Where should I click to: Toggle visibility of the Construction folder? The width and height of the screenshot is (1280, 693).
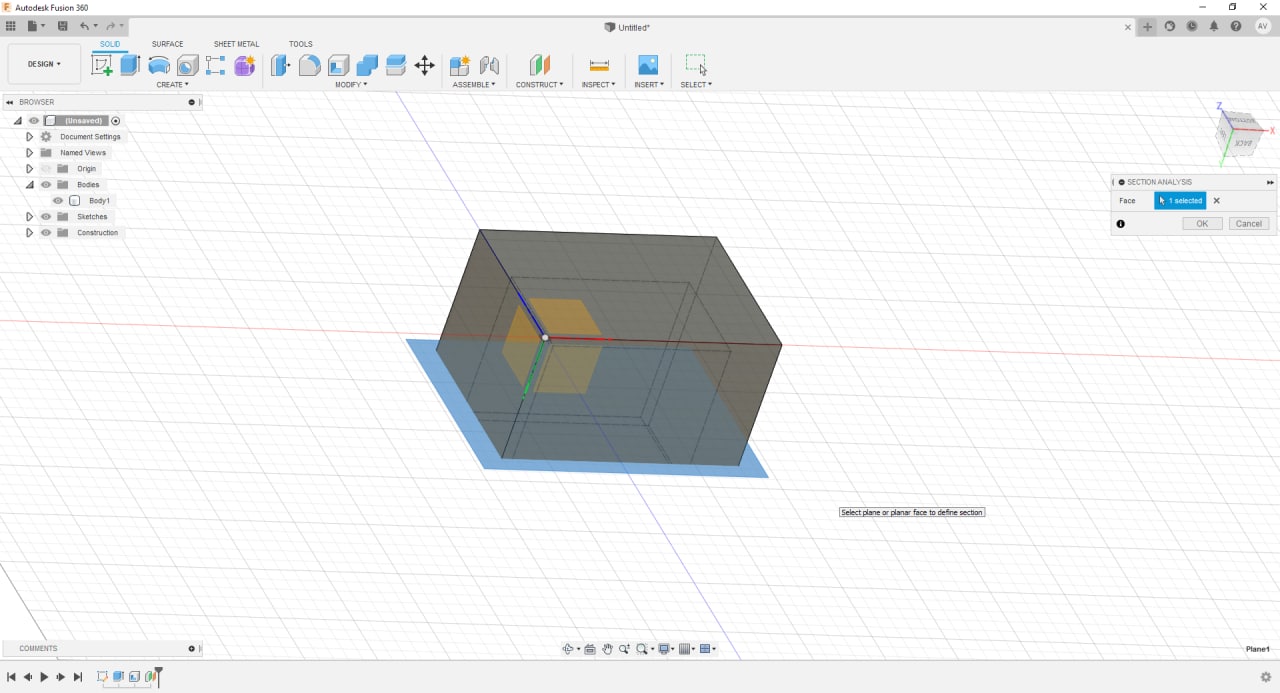point(46,233)
